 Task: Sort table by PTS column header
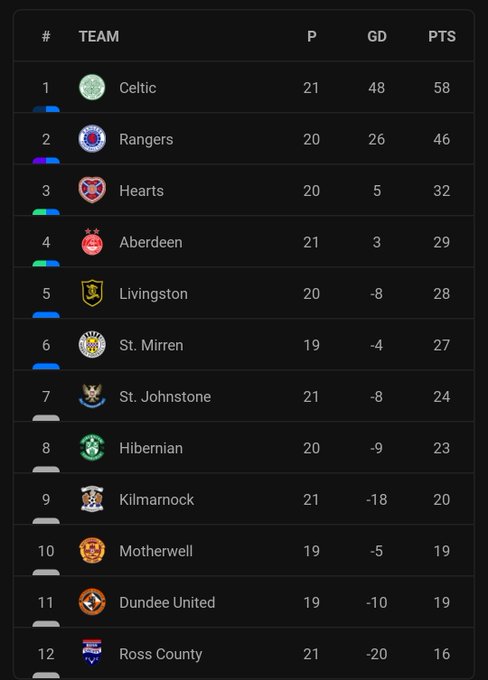pyautogui.click(x=442, y=36)
